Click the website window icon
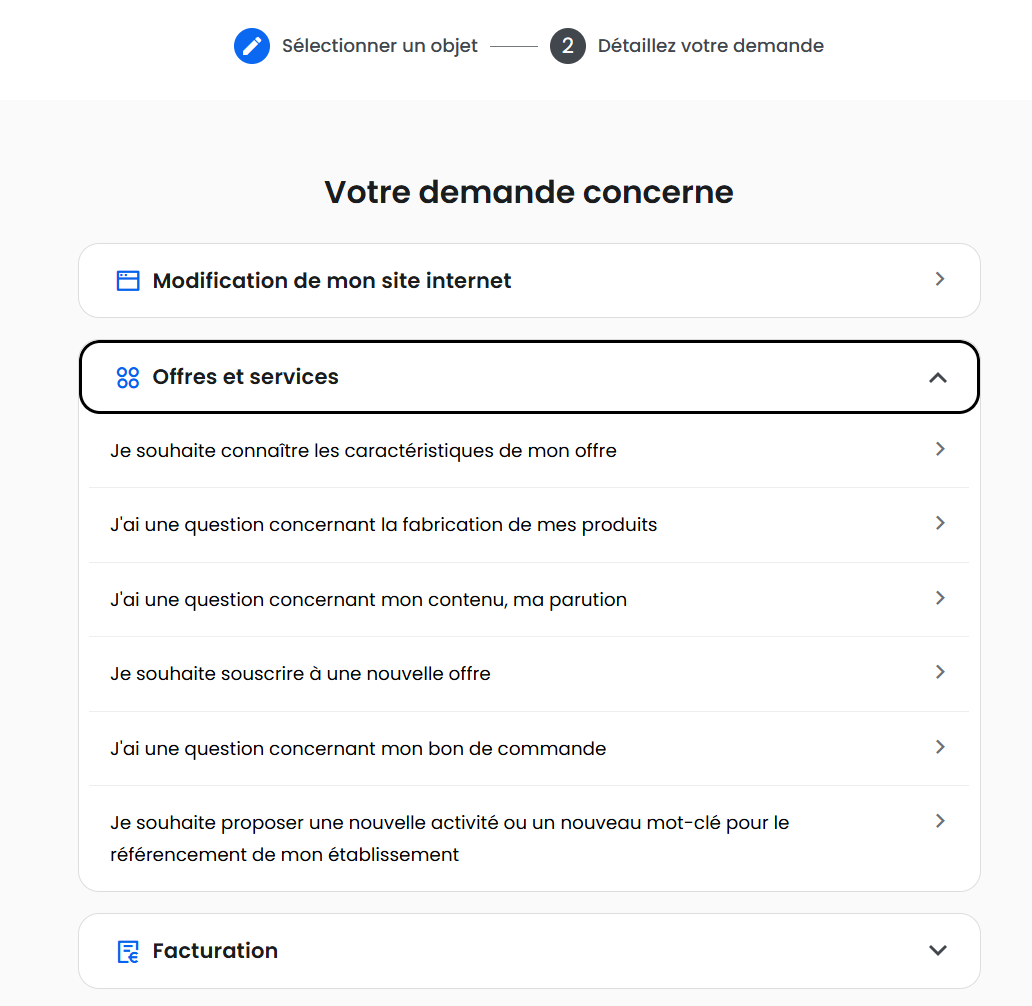This screenshot has height=1006, width=1032. [128, 281]
